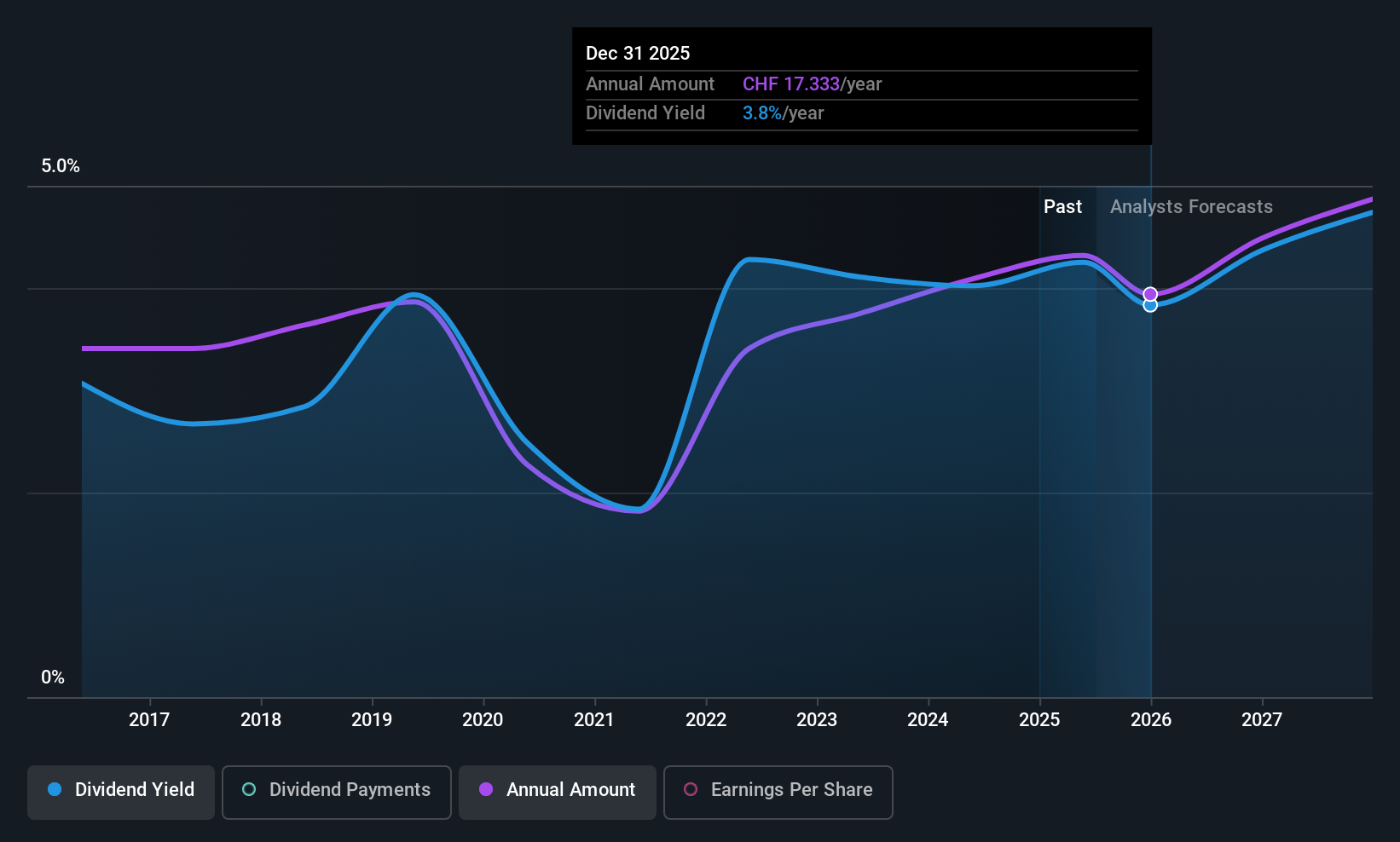Click the 0% y-axis label
1400x842 pixels.
(x=53, y=678)
